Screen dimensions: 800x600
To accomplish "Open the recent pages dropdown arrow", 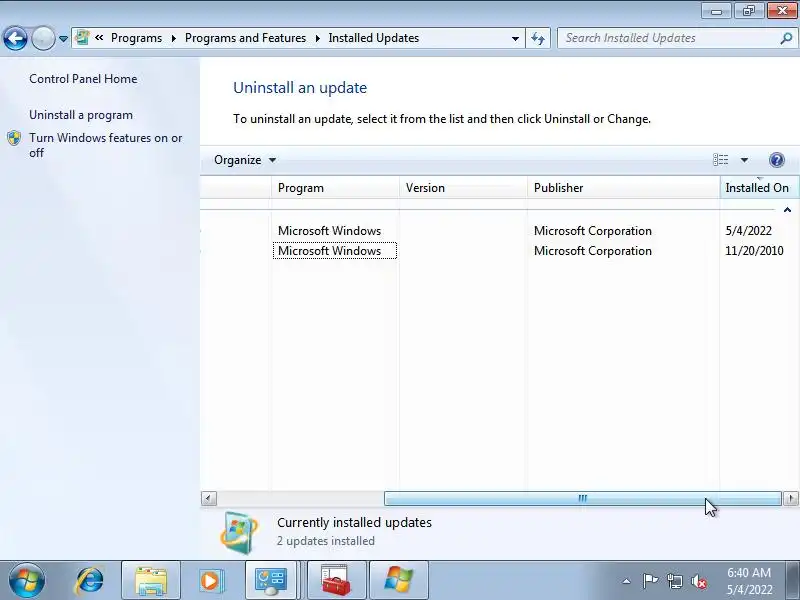I will tap(63, 39).
